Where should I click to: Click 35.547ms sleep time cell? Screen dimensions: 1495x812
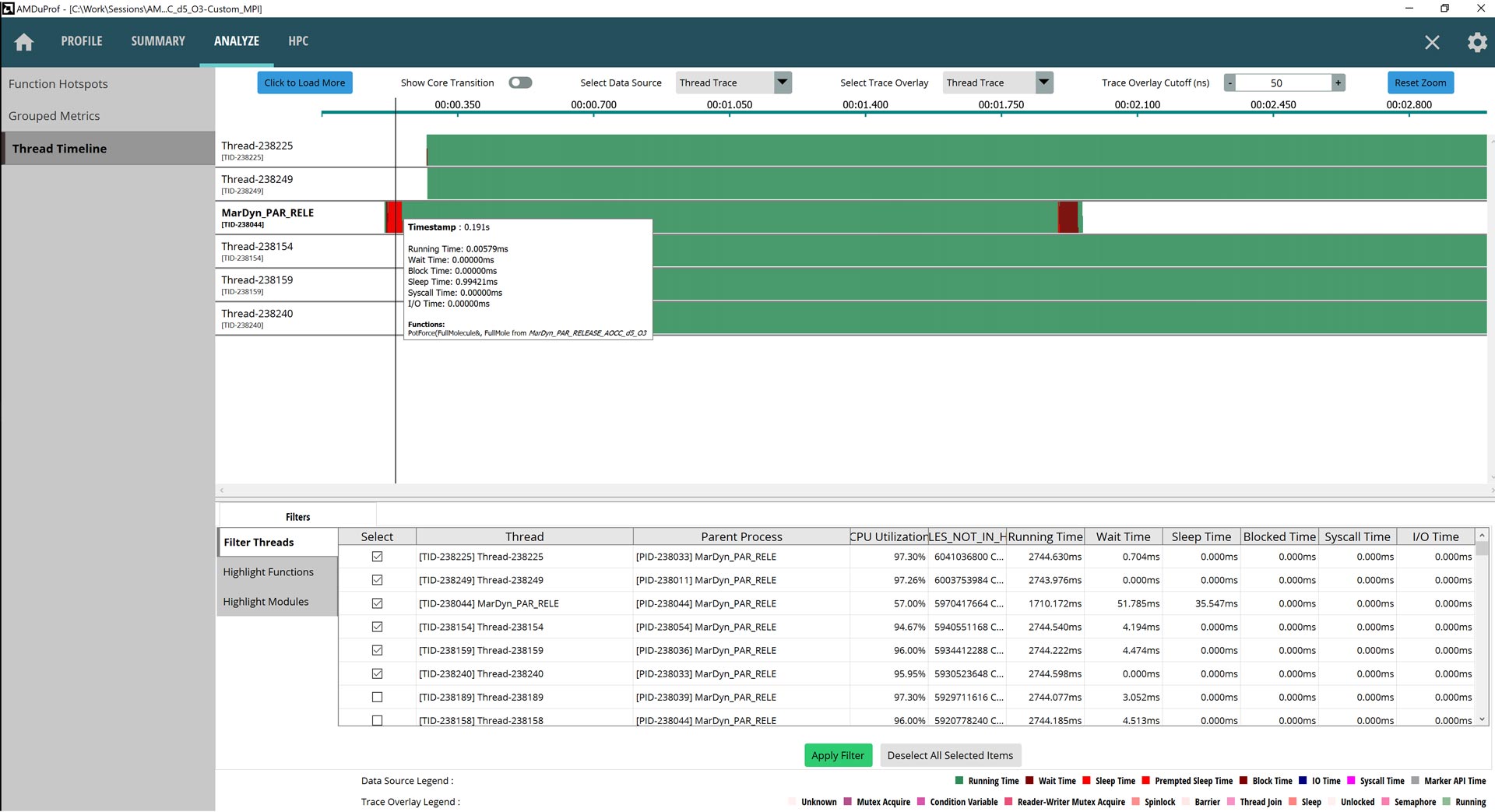click(1201, 603)
